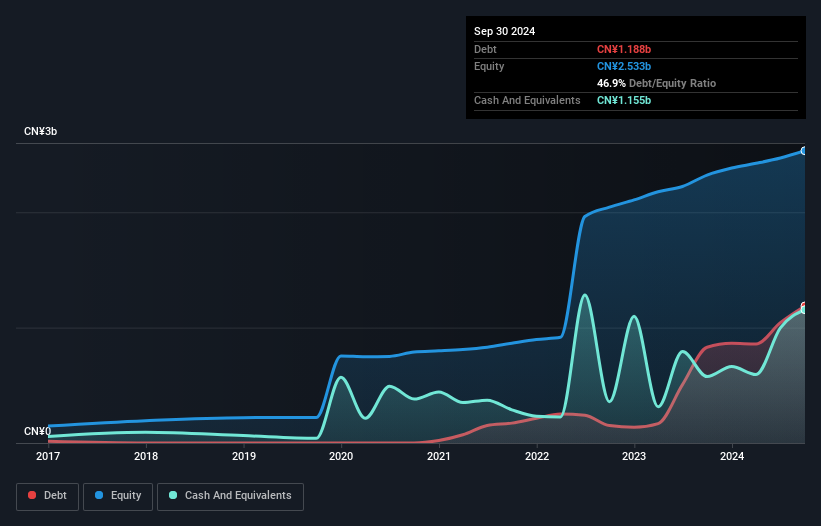
Task: Click the 2022 x-axis label
Action: [x=537, y=456]
